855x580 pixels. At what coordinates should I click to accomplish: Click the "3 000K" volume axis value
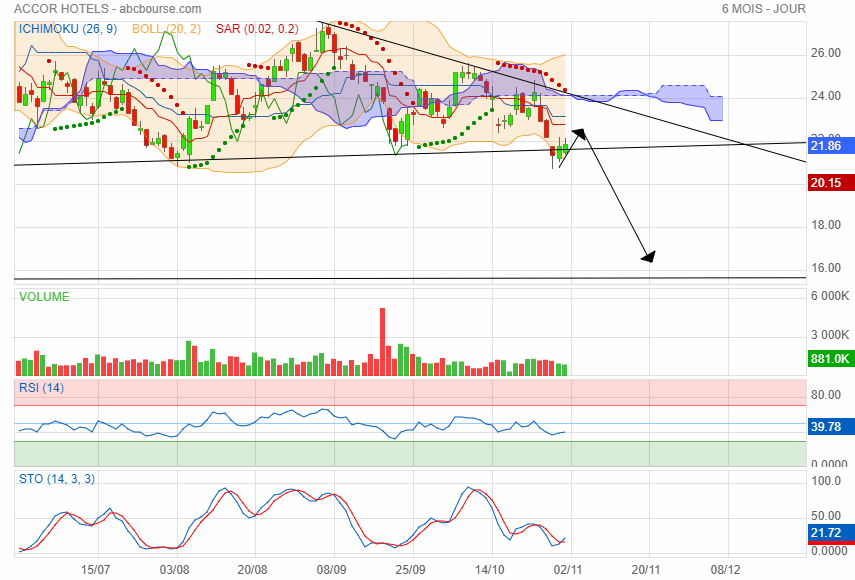click(830, 335)
